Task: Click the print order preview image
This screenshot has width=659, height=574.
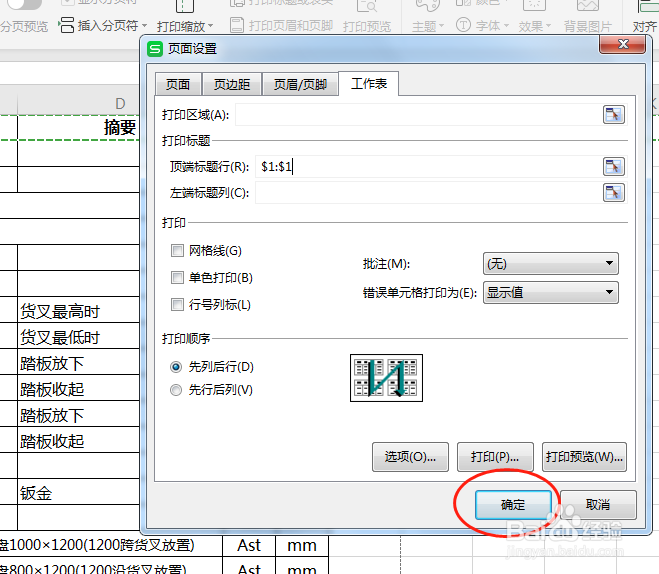Action: pos(386,378)
